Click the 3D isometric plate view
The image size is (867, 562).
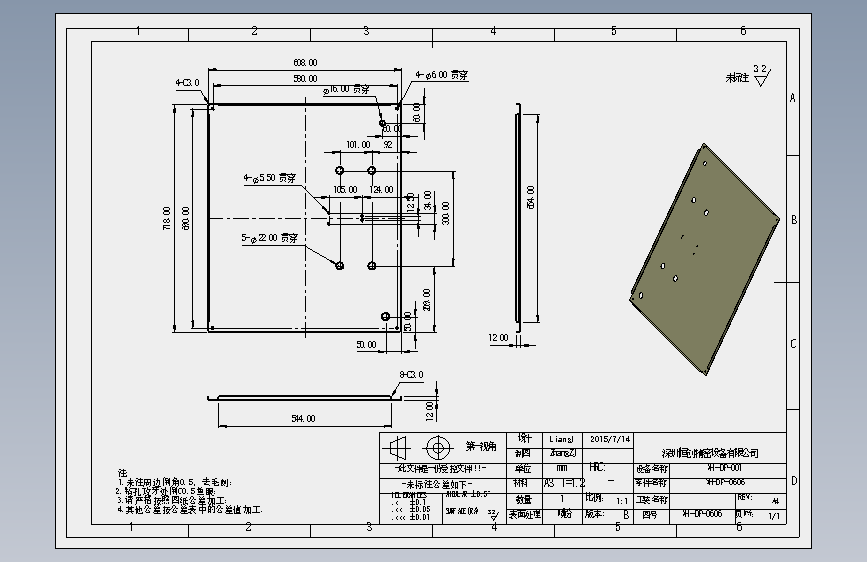pyautogui.click(x=704, y=259)
